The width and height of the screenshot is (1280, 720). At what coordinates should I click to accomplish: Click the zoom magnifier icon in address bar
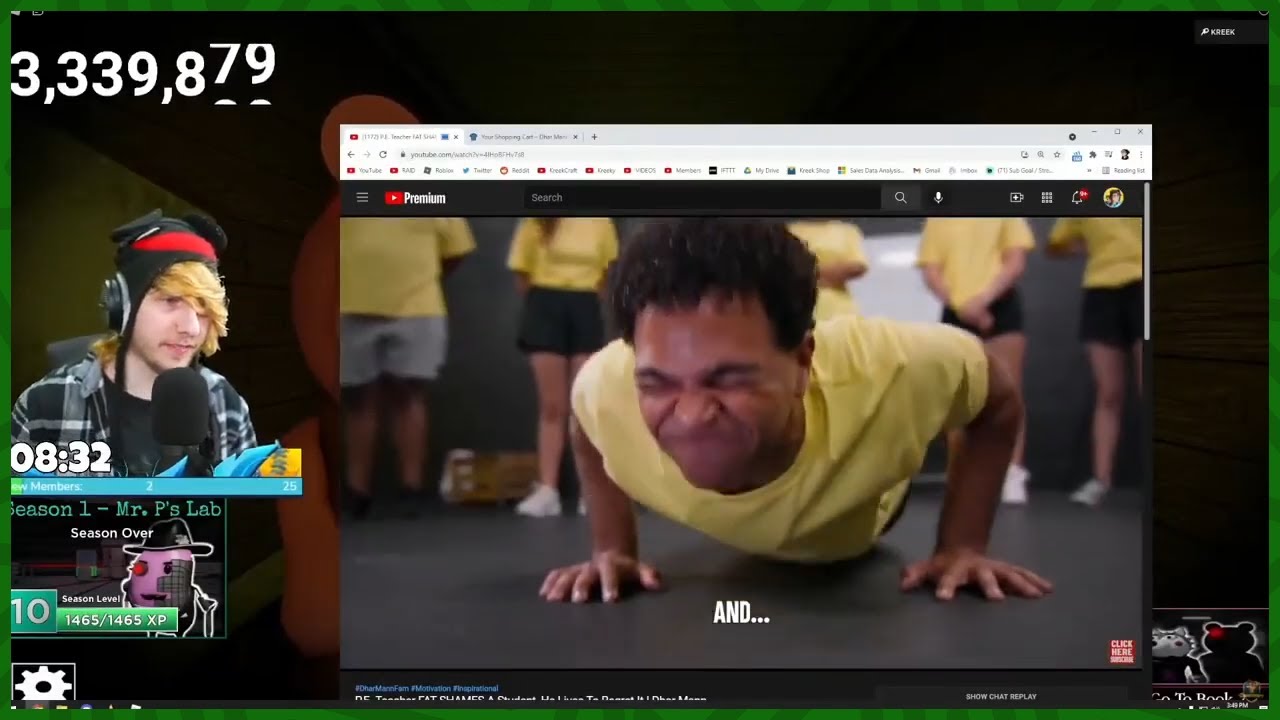pos(1041,155)
